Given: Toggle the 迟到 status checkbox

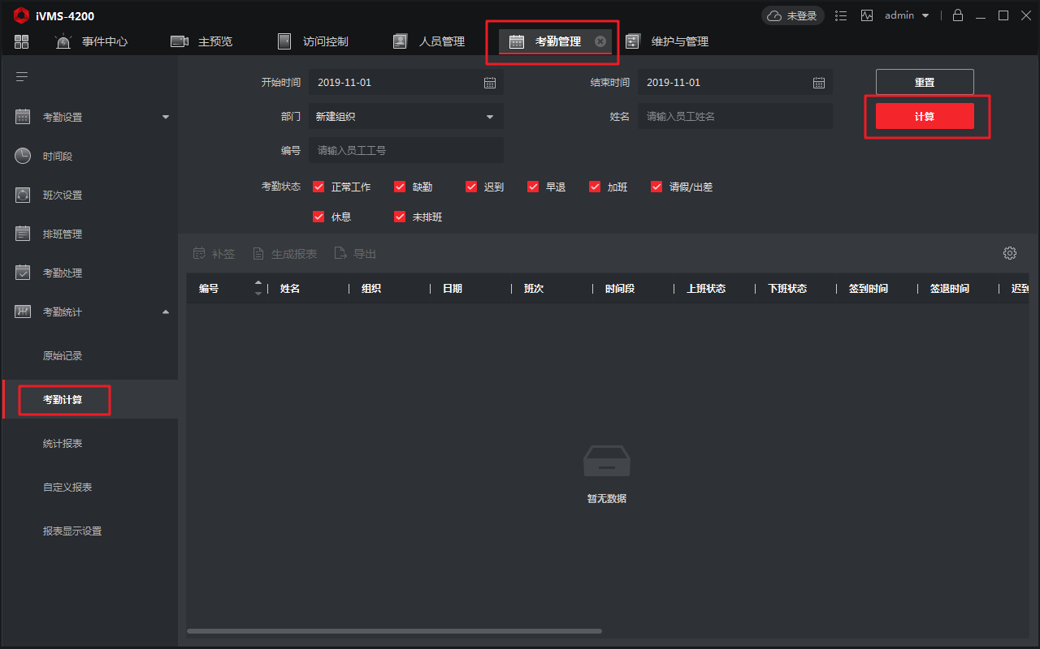Looking at the screenshot, I should pos(471,187).
